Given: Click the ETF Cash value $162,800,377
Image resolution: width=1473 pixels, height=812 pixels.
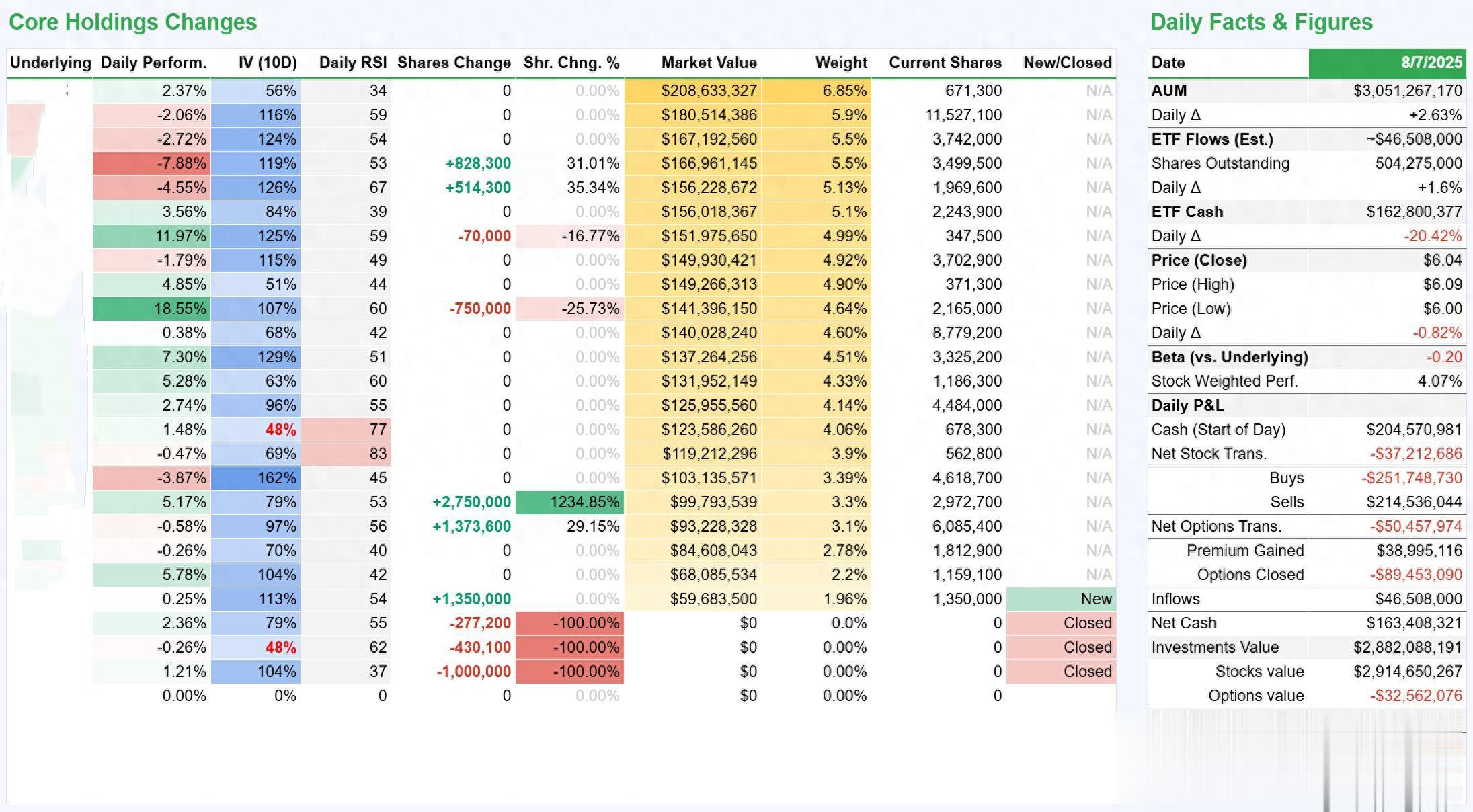Looking at the screenshot, I should (x=1414, y=212).
